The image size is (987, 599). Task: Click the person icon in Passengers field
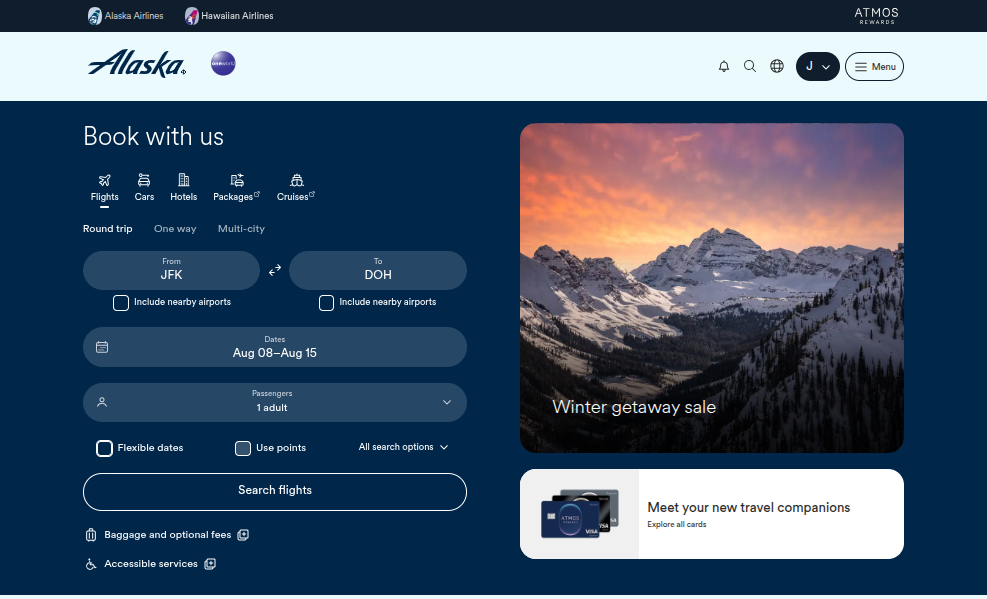click(102, 402)
